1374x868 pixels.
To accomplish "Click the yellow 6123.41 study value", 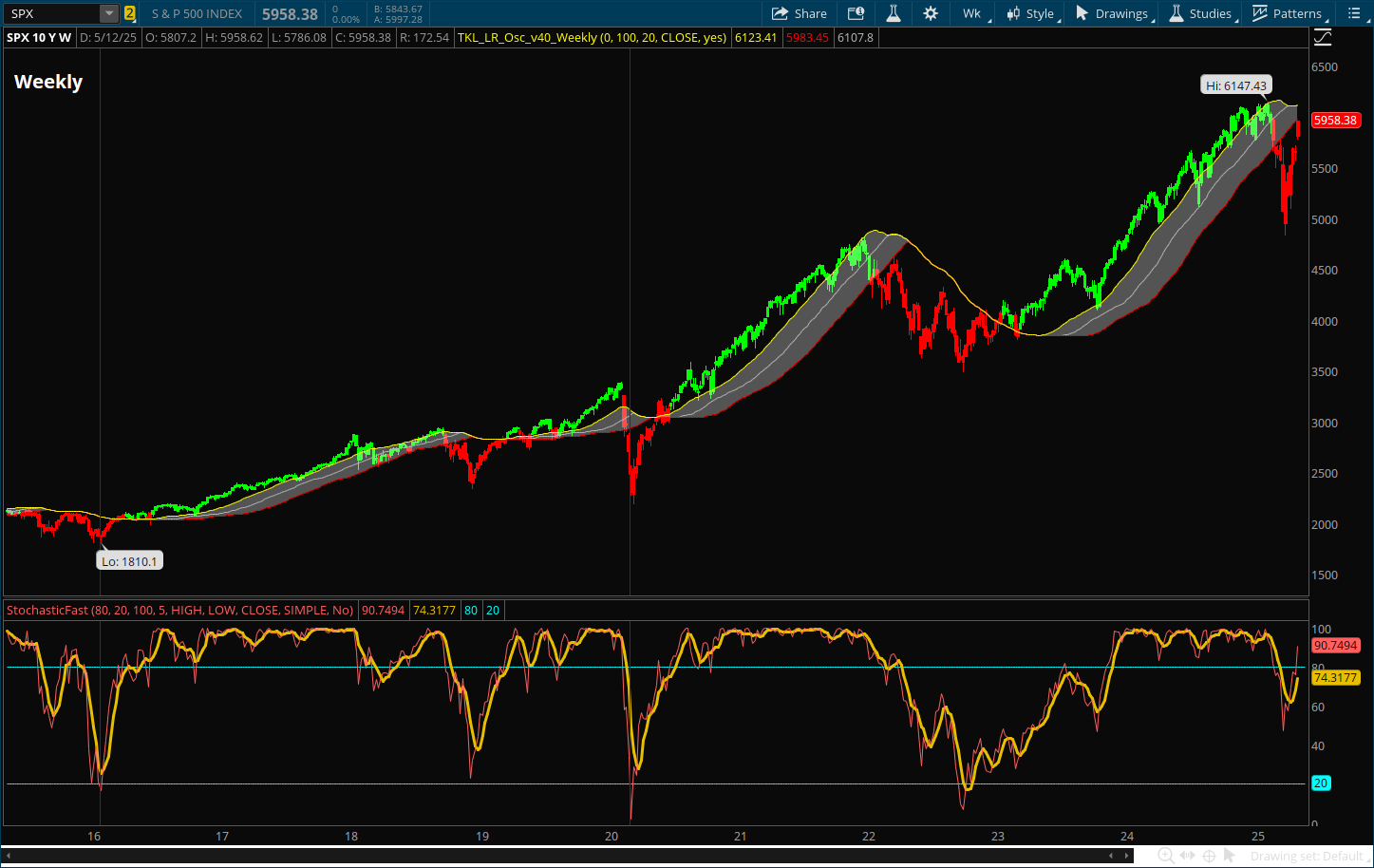I will pos(756,38).
